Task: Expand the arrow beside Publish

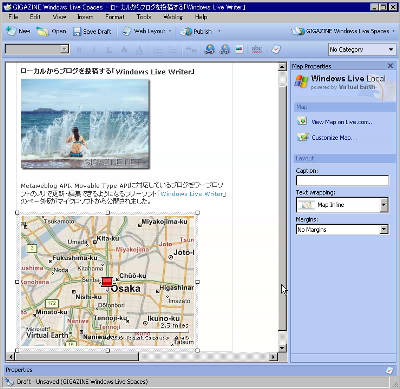Action: click(x=219, y=31)
